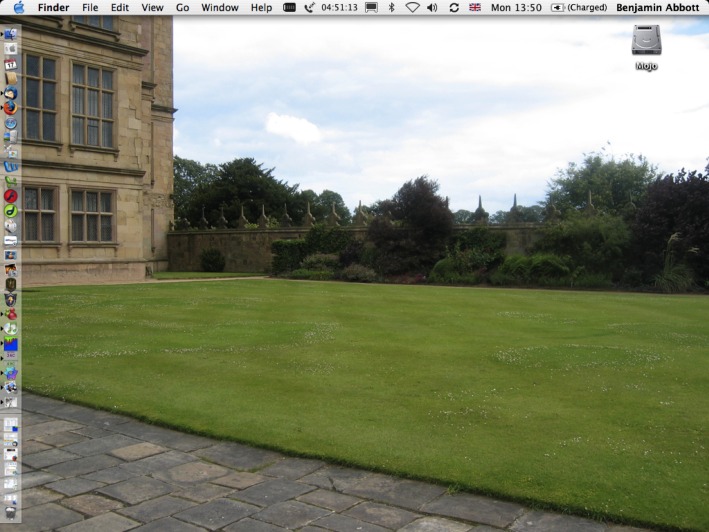Open the battery Charged status menu
This screenshot has height=532, width=709.
click(x=579, y=8)
